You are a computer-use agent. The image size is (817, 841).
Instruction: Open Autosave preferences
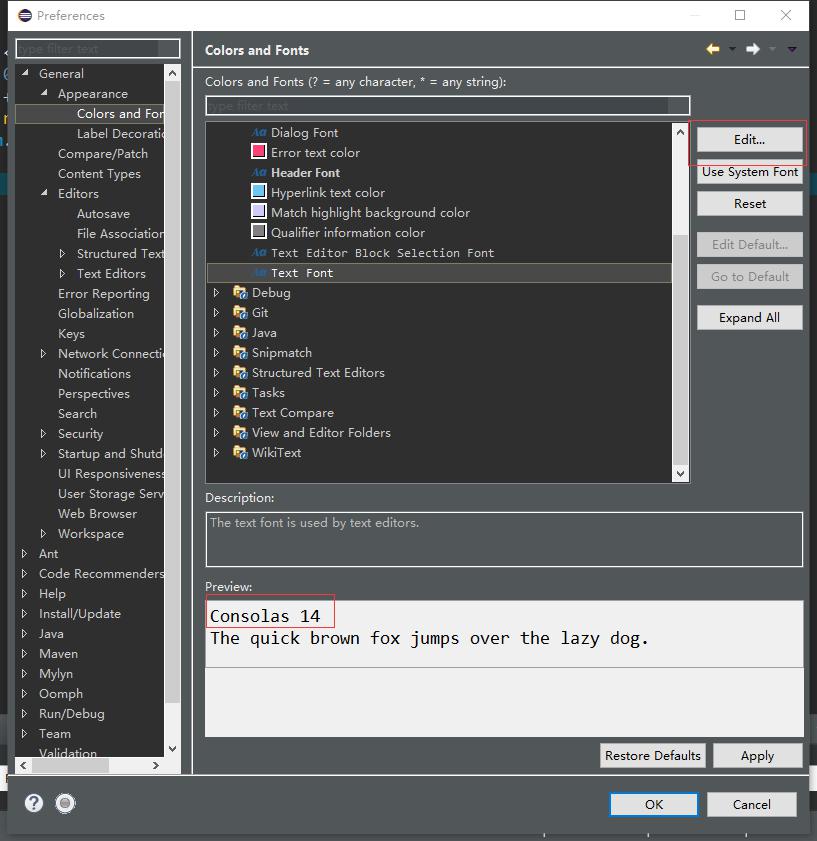(104, 213)
